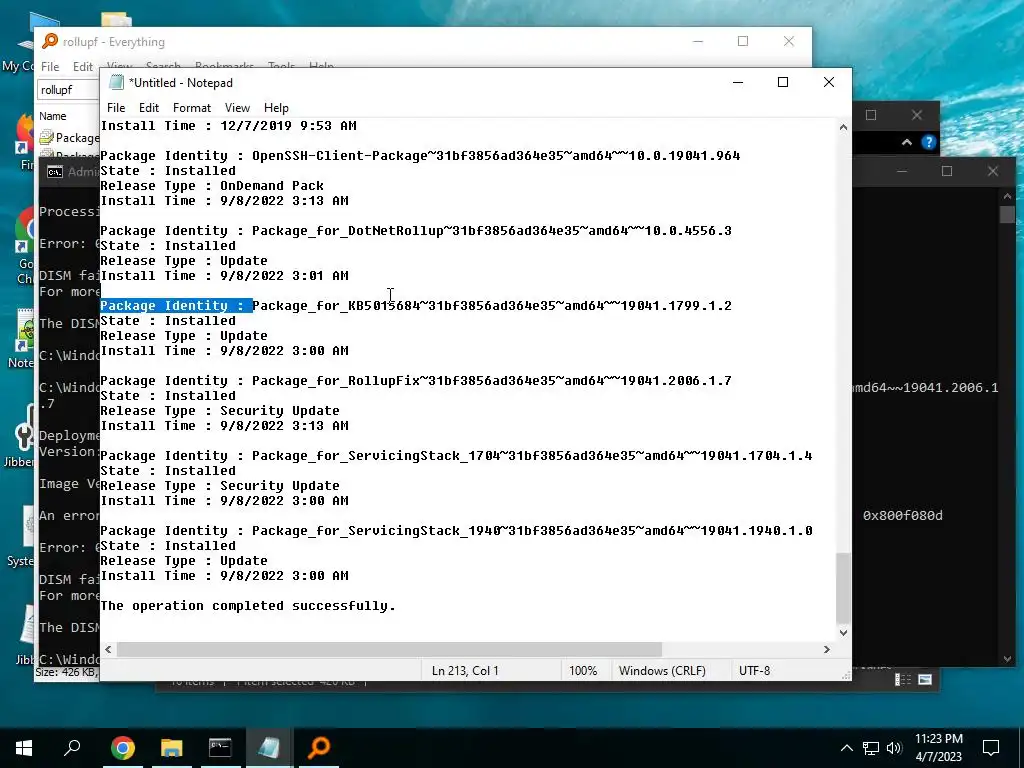The width and height of the screenshot is (1024, 768).
Task: Click the rollupf search field in Everything
Action: (69, 89)
